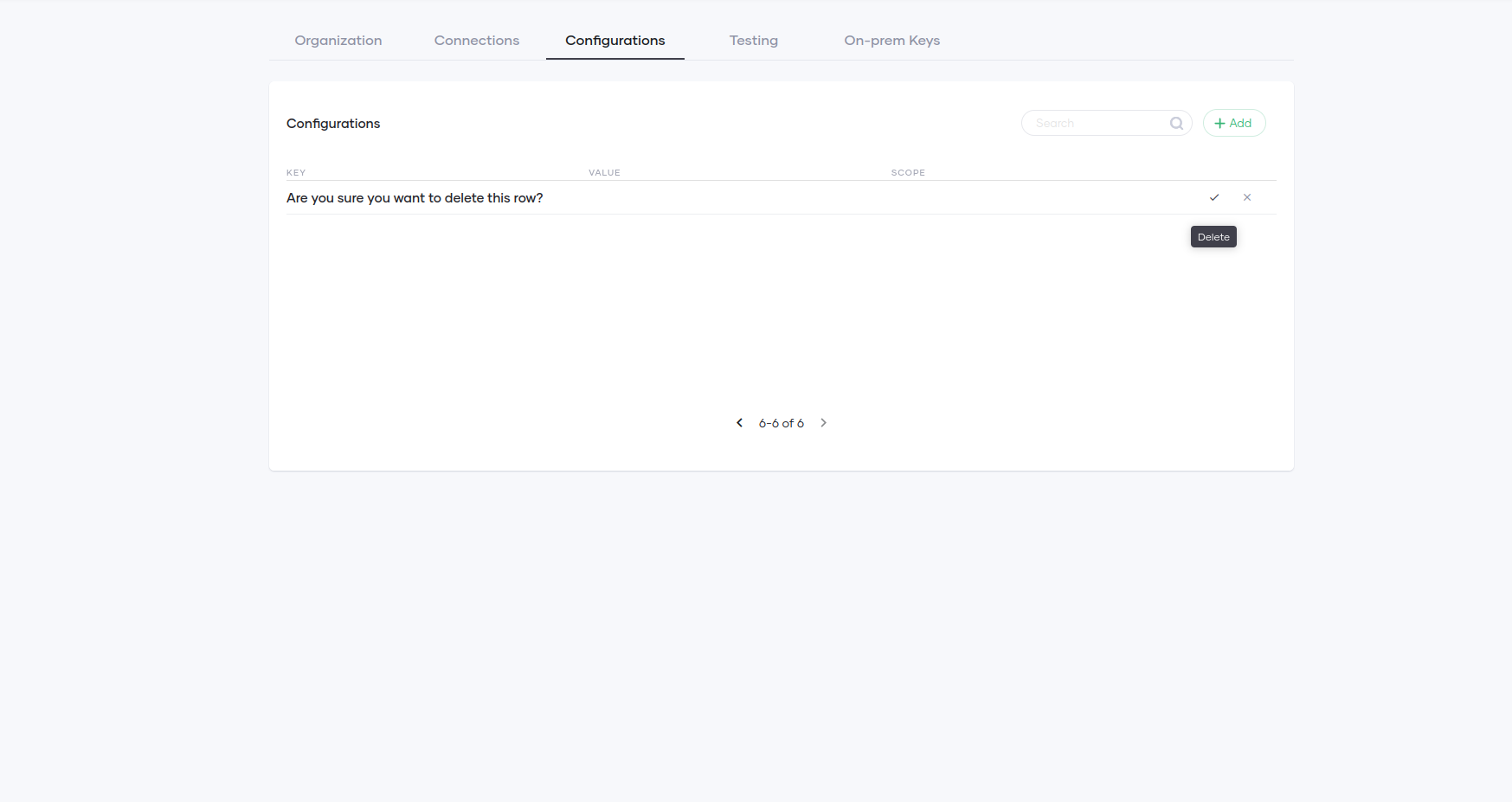
Task: Select the Testing tab
Action: click(753, 40)
